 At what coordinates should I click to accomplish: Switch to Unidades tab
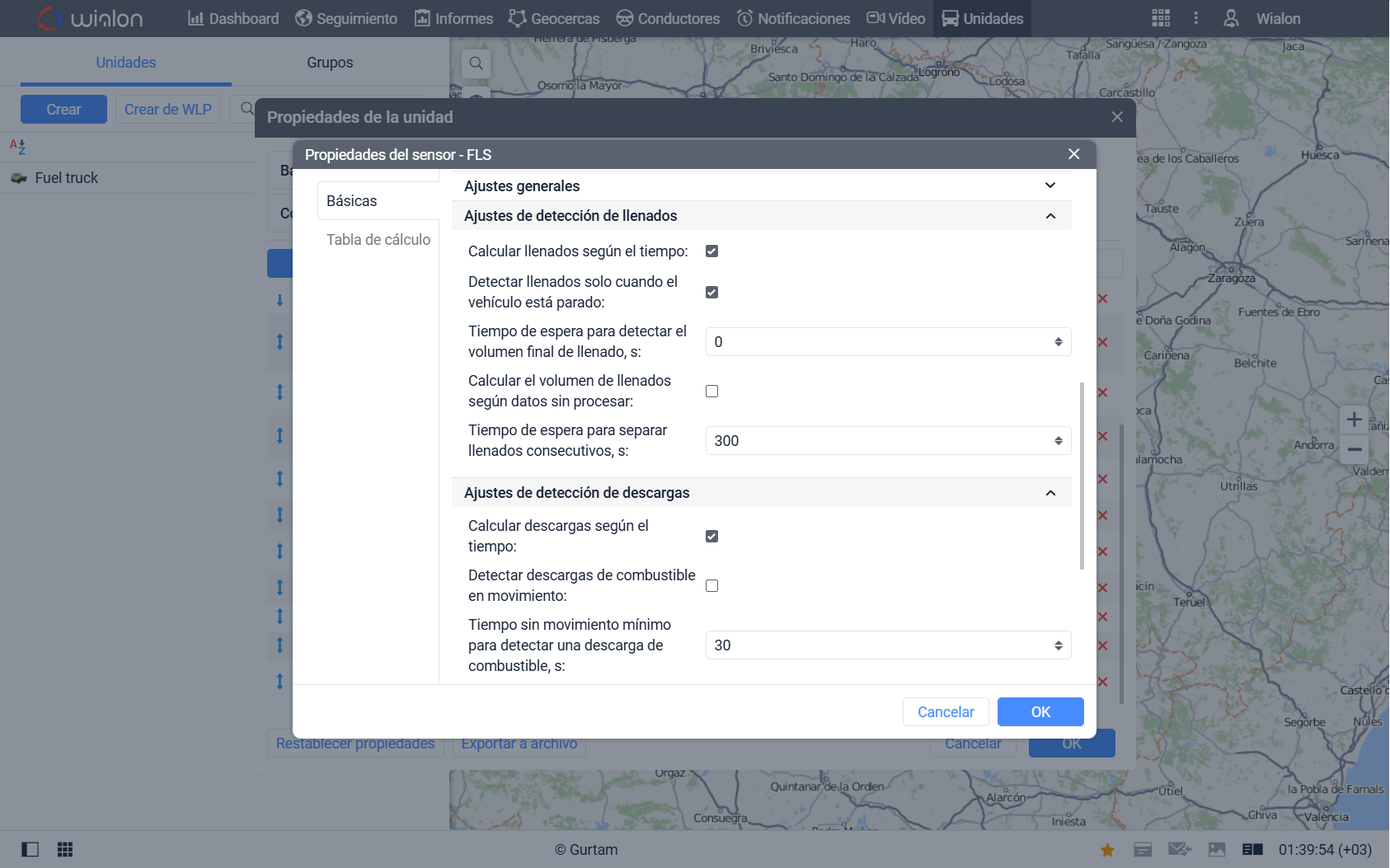[126, 63]
